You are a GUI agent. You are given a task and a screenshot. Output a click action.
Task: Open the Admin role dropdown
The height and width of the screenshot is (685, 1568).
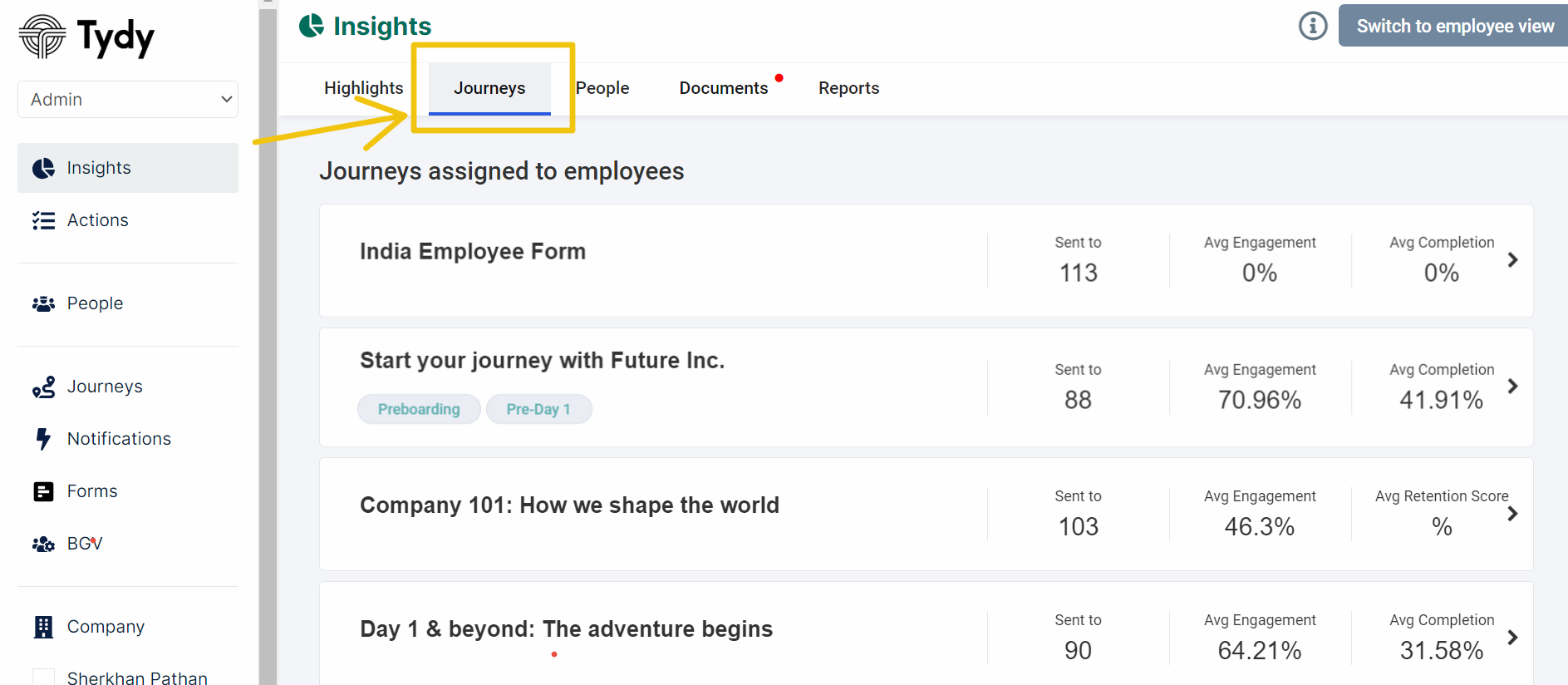click(128, 100)
